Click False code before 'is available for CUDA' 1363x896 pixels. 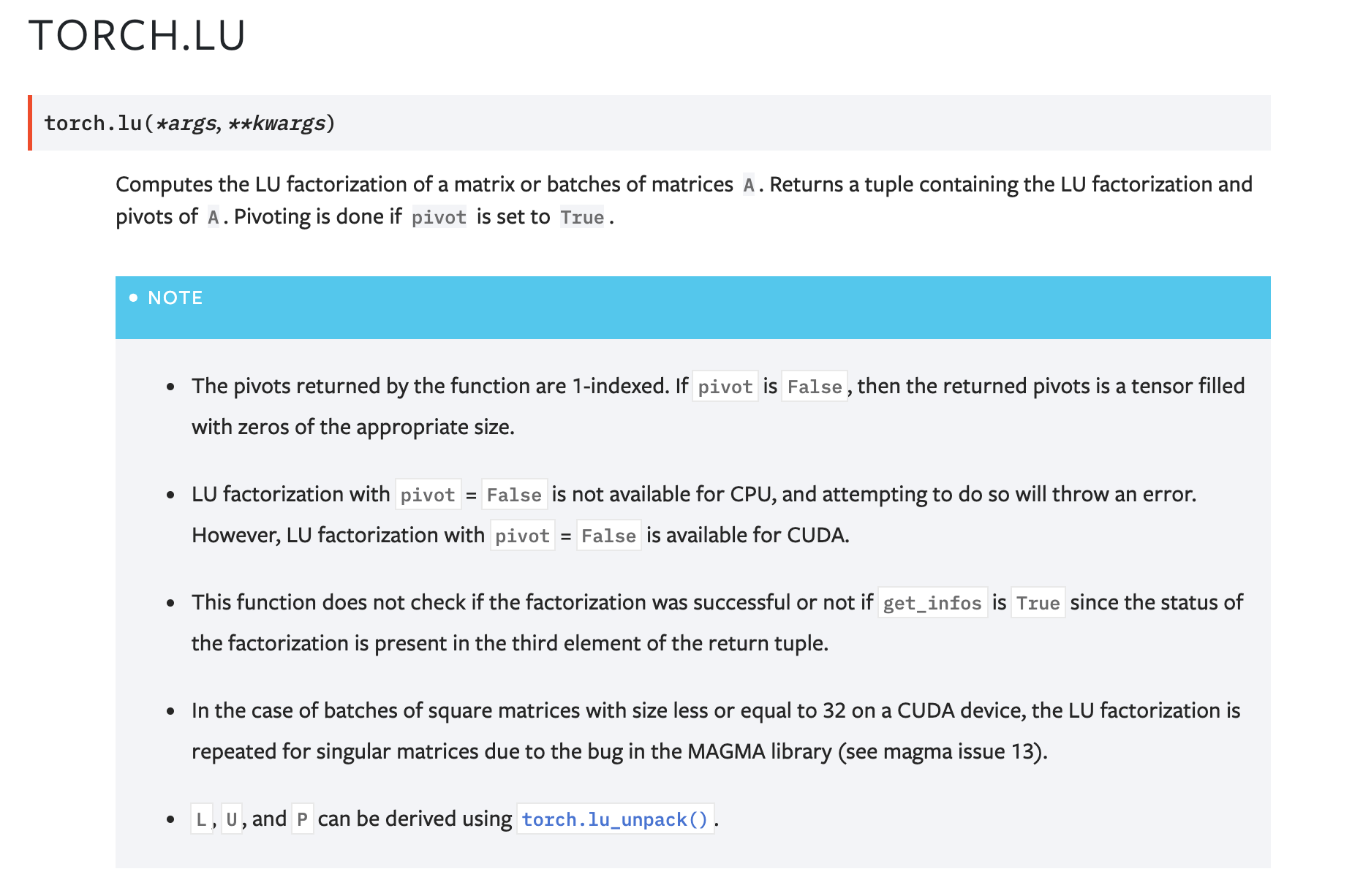[608, 536]
